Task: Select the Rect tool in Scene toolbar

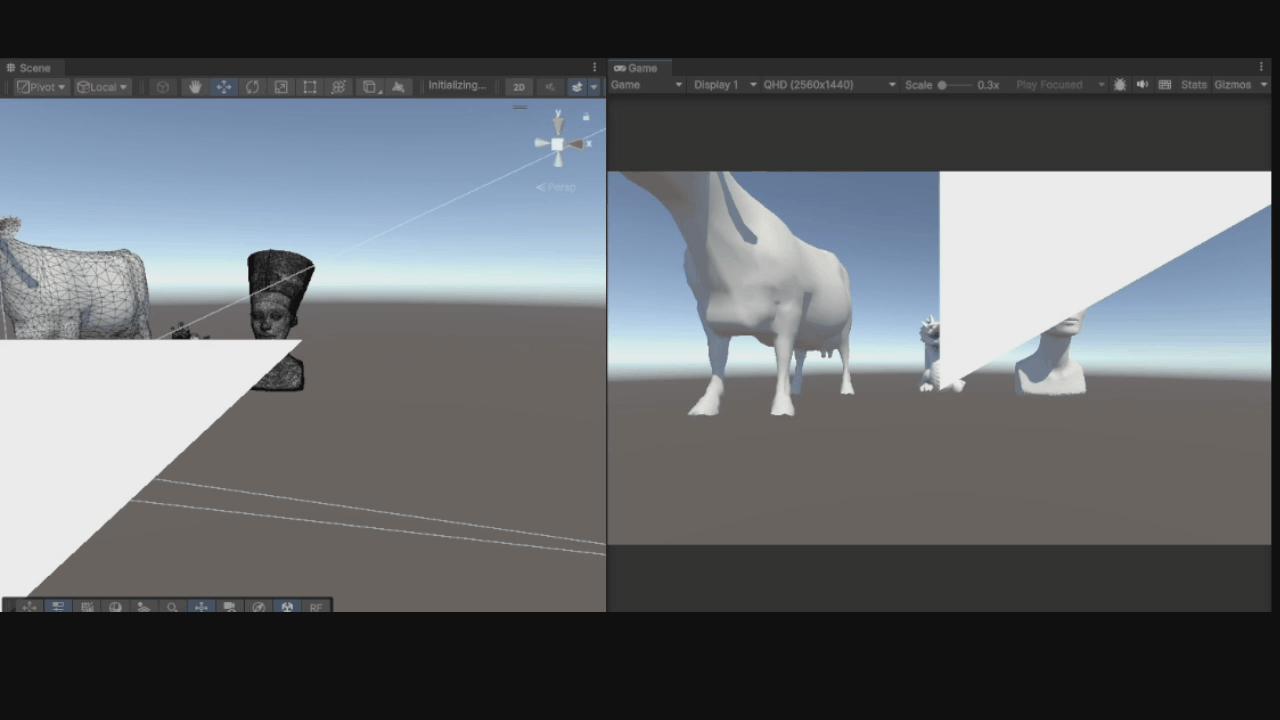Action: [x=310, y=87]
